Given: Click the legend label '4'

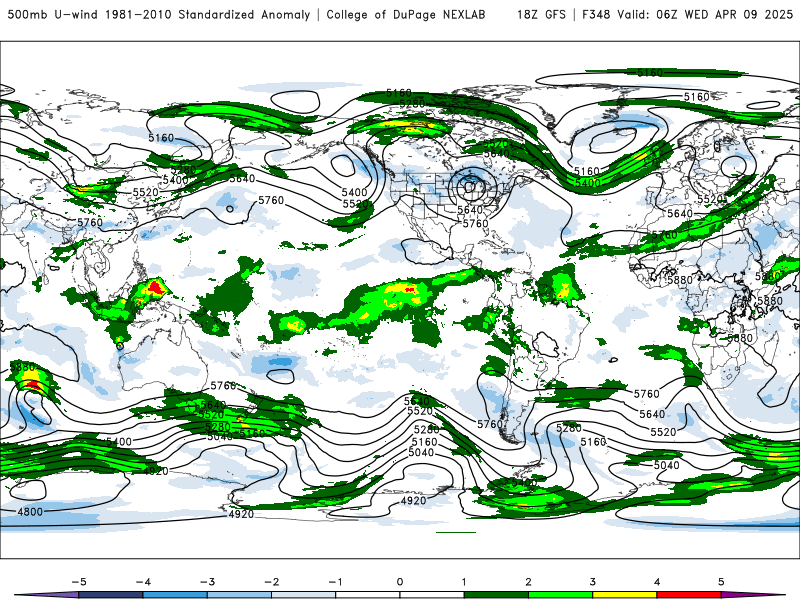Looking at the screenshot, I should (x=657, y=582).
